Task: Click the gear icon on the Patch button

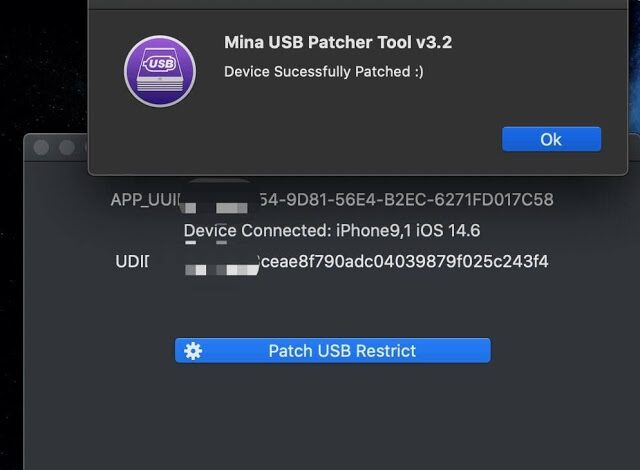Action: (x=193, y=351)
